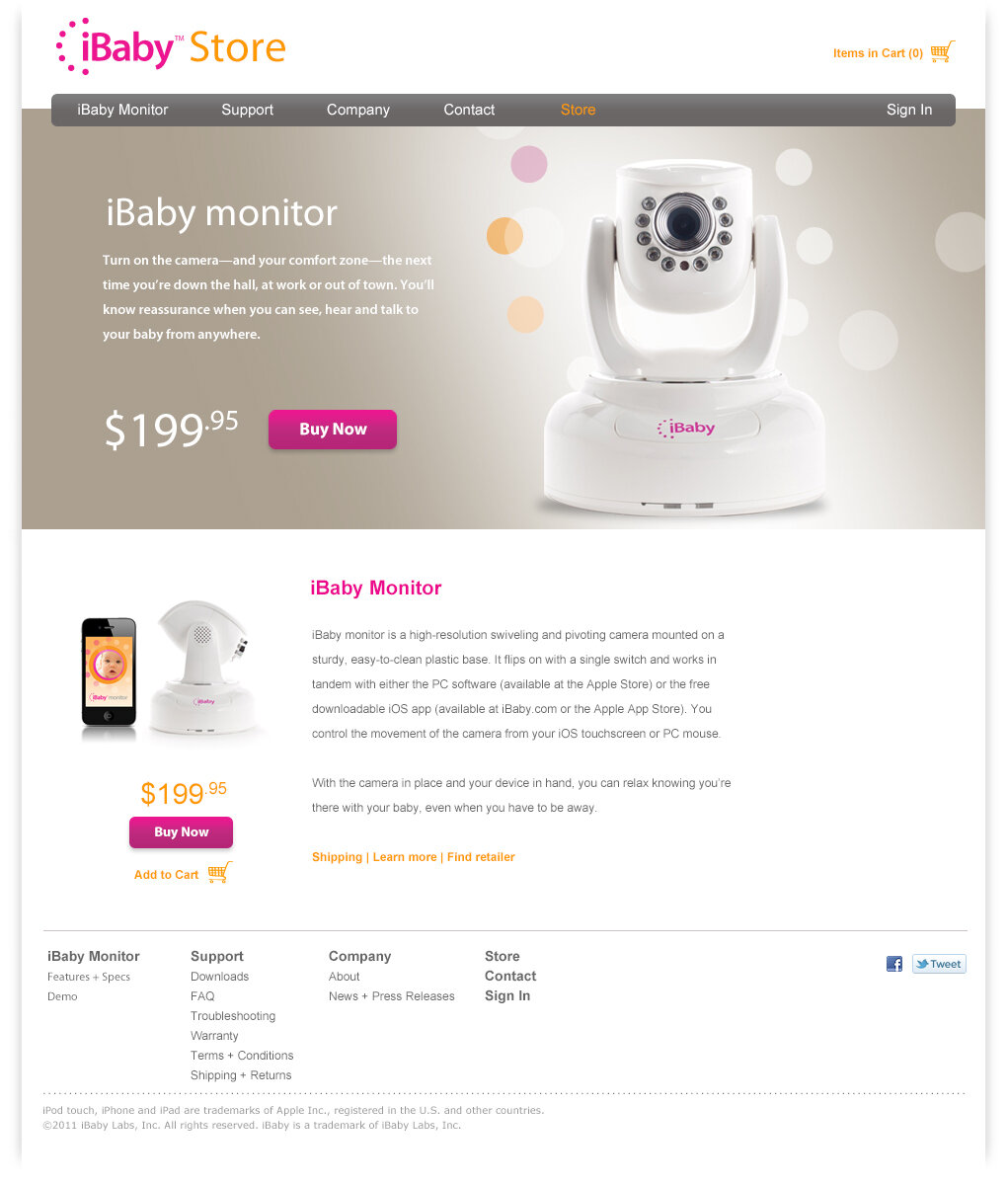
Task: Click Buy Now below the phone image
Action: (181, 832)
